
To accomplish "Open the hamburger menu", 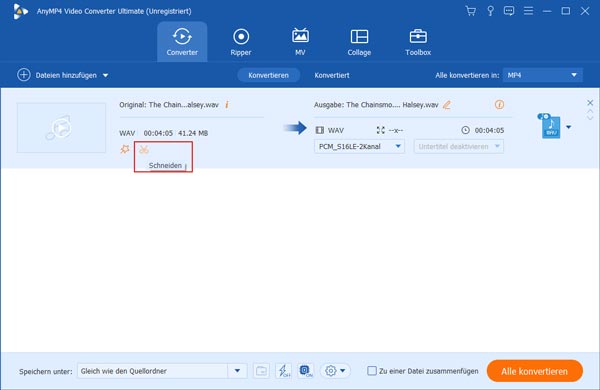I will click(x=528, y=11).
